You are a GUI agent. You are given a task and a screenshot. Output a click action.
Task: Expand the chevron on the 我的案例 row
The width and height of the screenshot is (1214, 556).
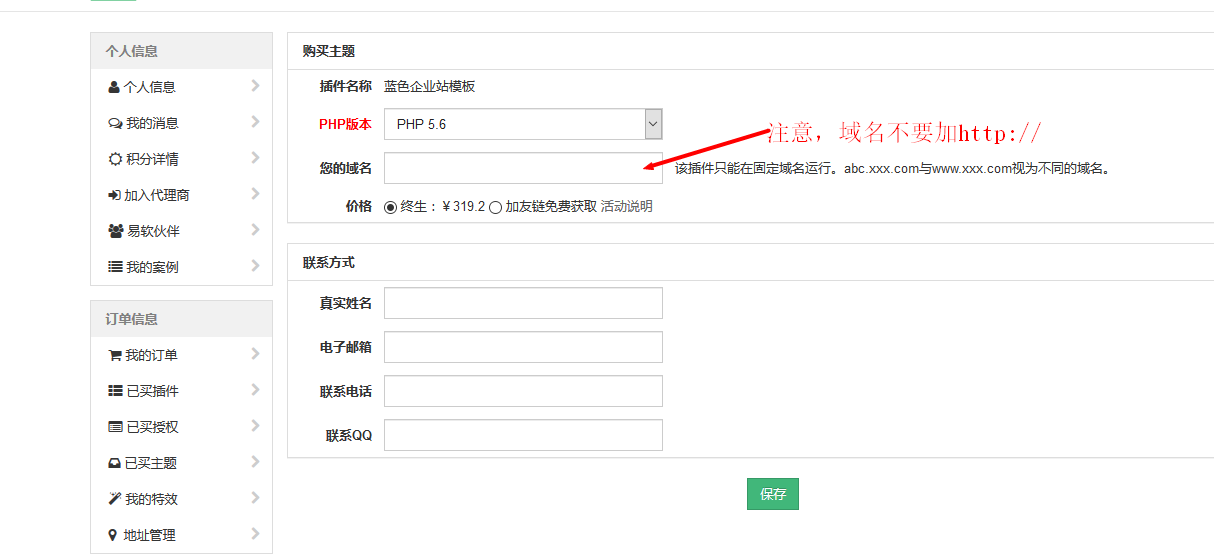[x=256, y=266]
